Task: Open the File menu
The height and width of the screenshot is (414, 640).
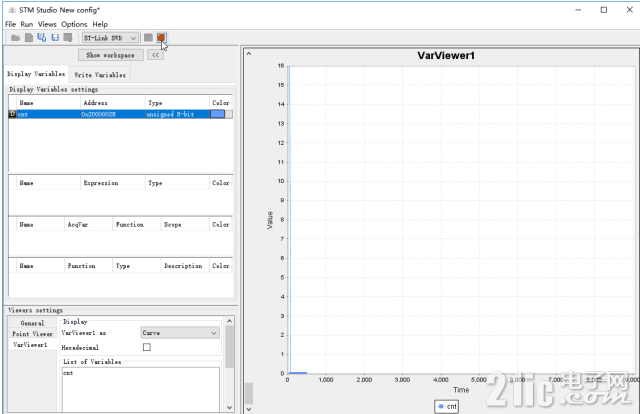Action: point(11,24)
